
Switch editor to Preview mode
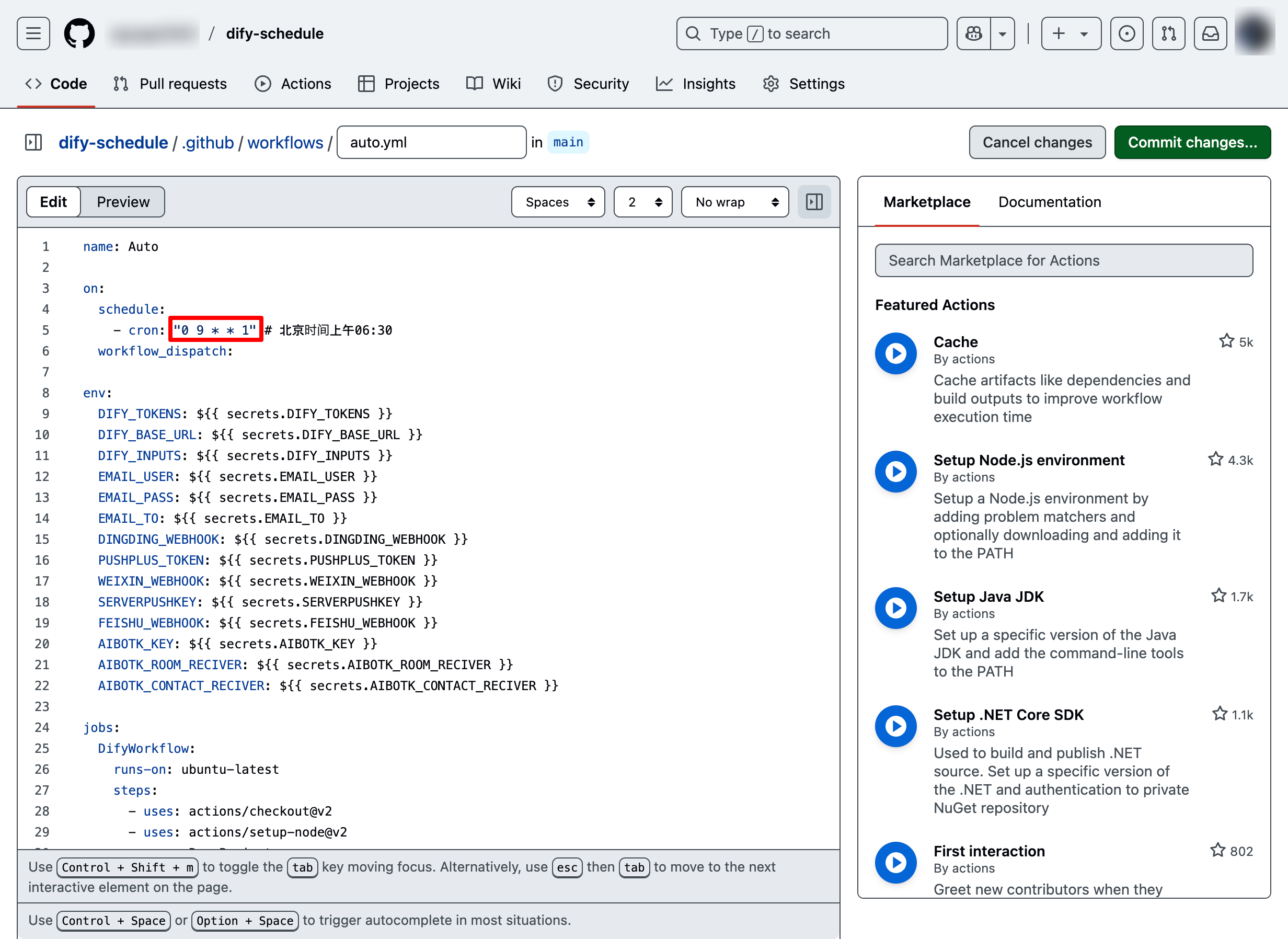coord(123,202)
